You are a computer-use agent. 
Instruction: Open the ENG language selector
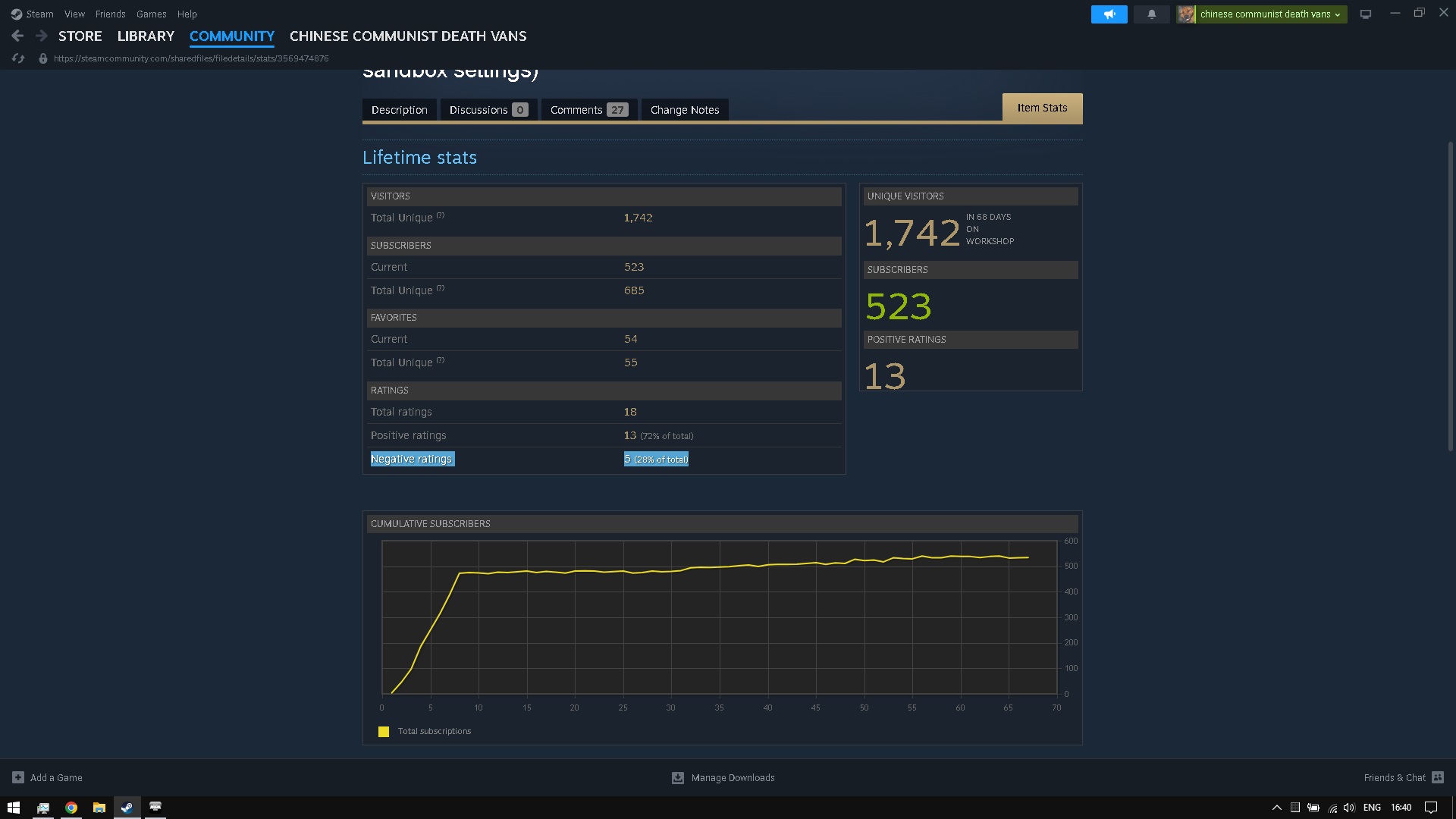click(1371, 808)
